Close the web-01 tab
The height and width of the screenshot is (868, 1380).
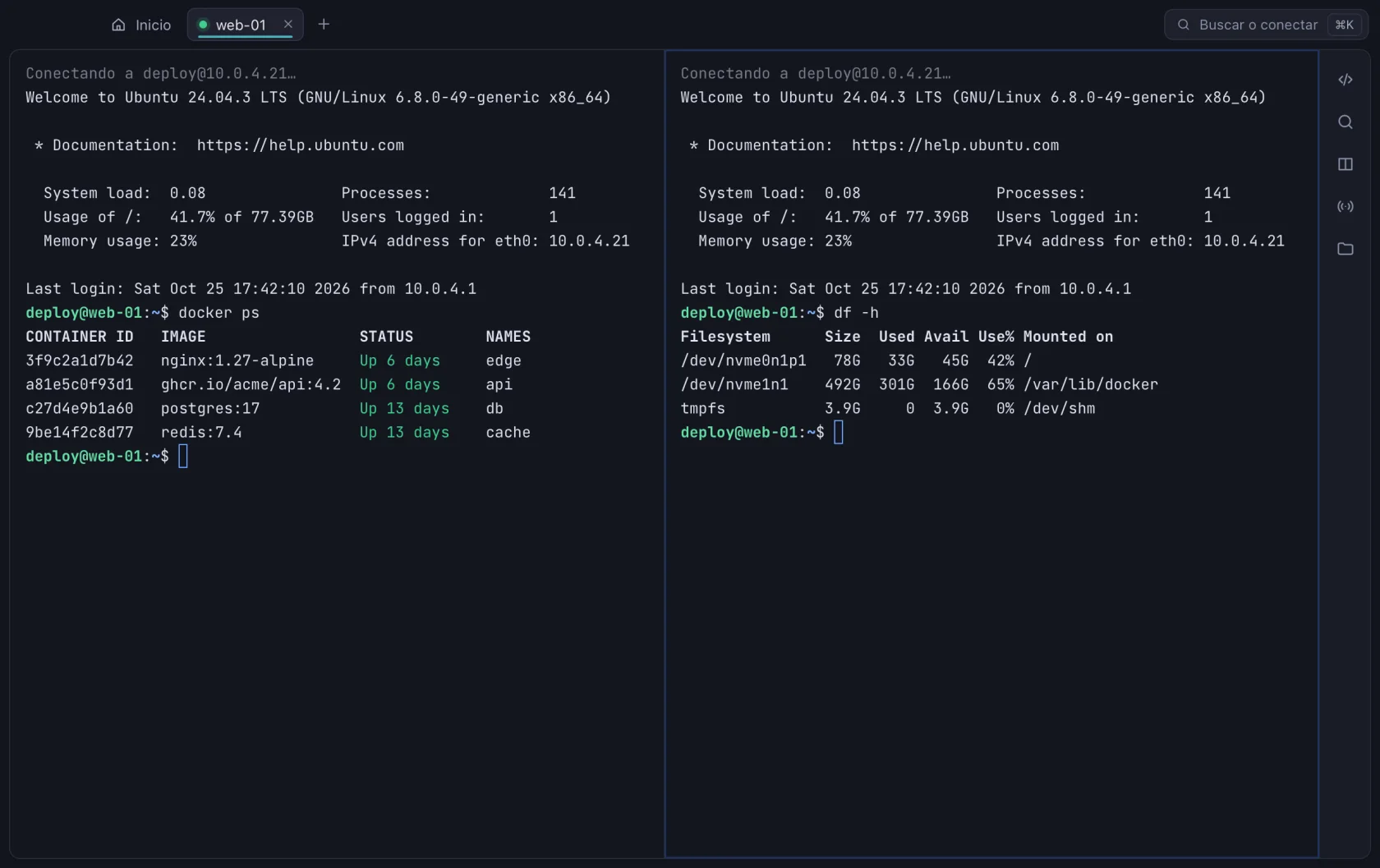(287, 24)
